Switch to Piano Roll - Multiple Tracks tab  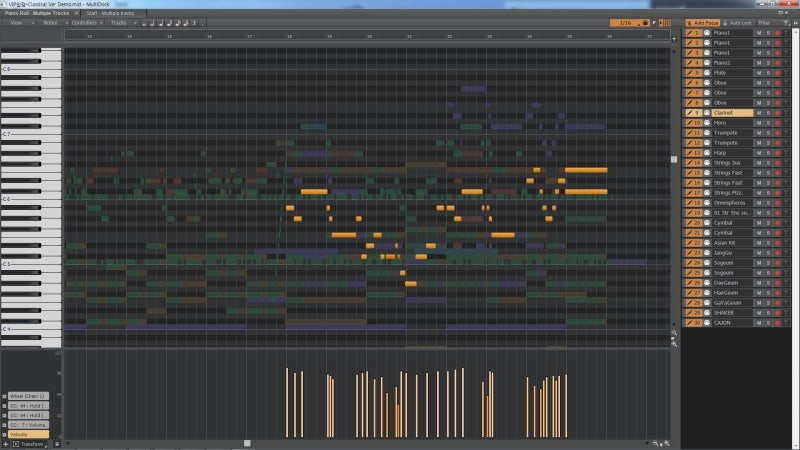(37, 13)
